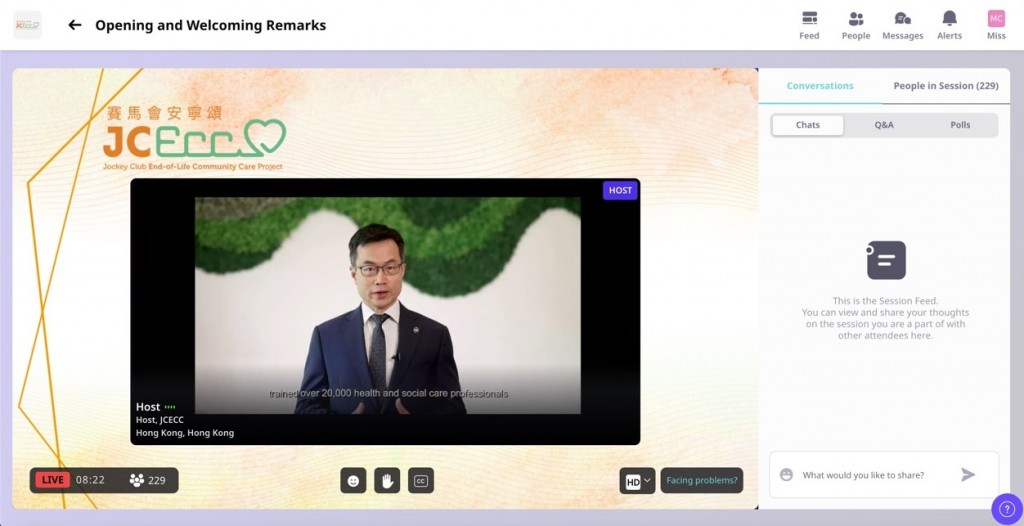Image resolution: width=1024 pixels, height=526 pixels.
Task: Open emoji picker in chat input
Action: (x=787, y=475)
